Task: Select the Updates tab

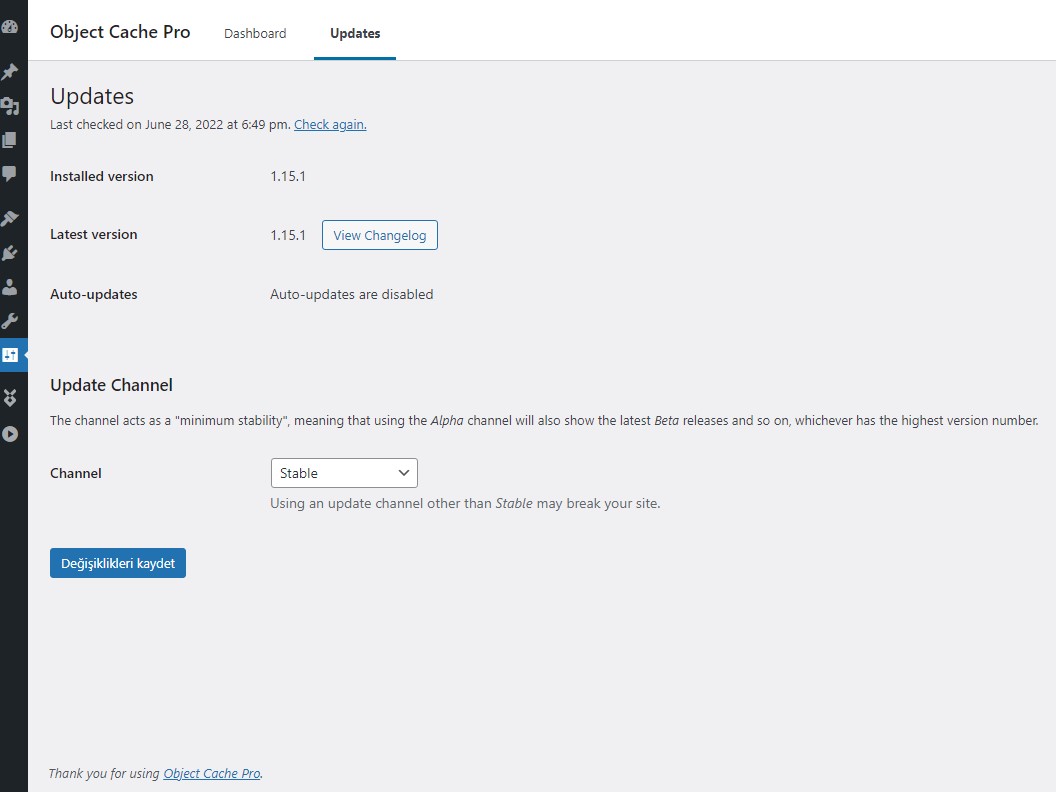Action: [355, 33]
